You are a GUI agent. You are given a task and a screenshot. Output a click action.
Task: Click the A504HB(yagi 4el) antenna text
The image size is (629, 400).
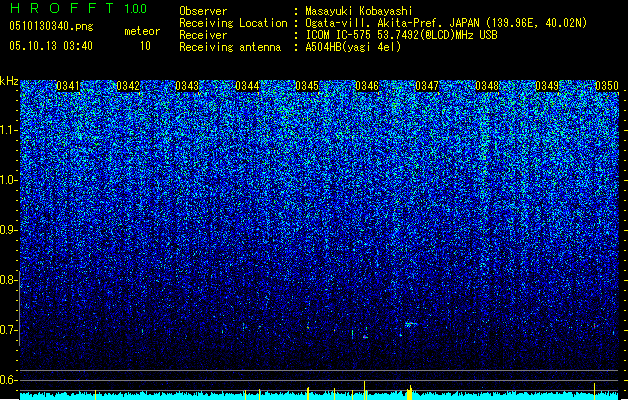click(353, 47)
